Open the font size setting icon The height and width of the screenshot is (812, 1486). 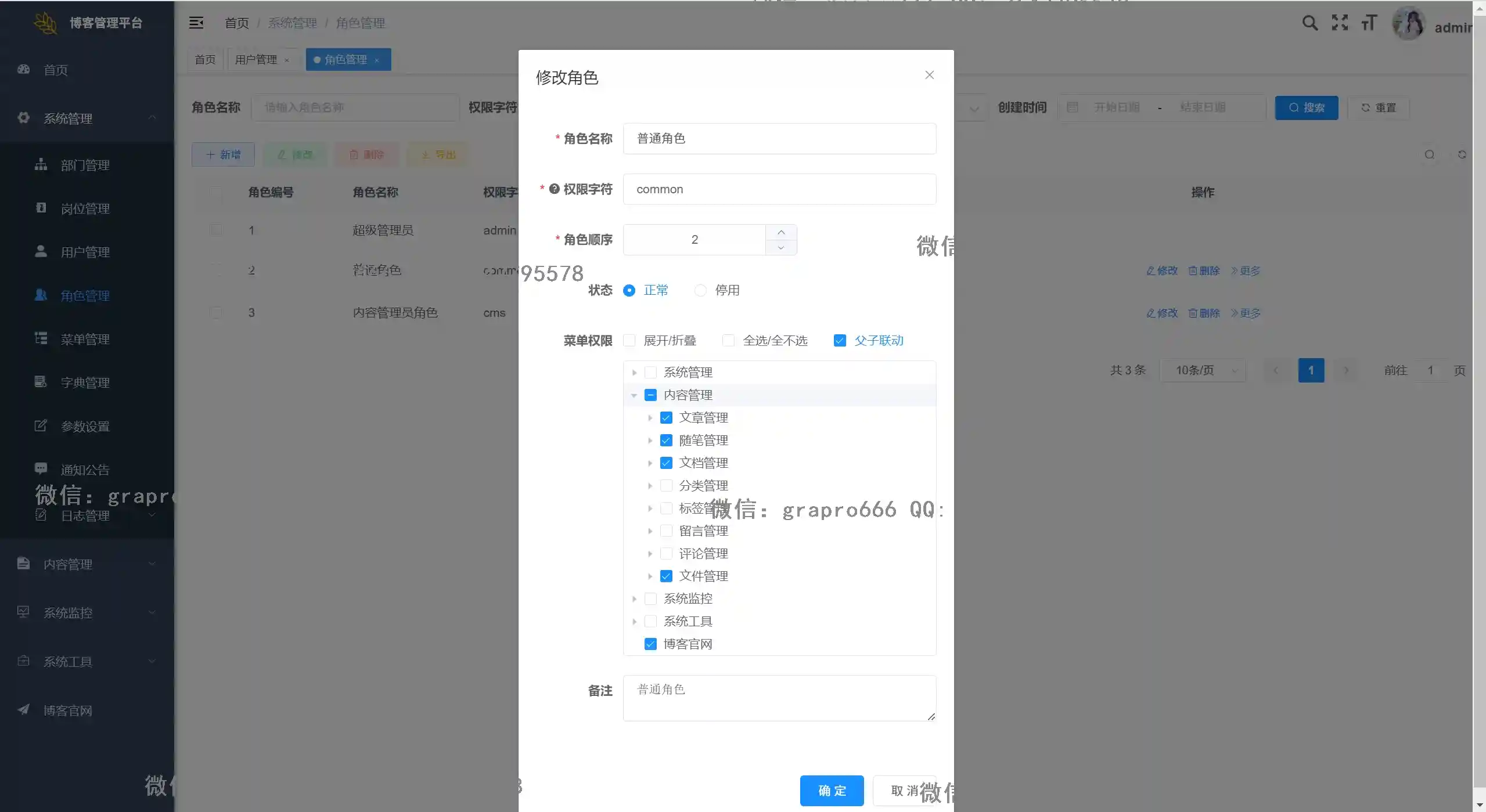[1369, 23]
